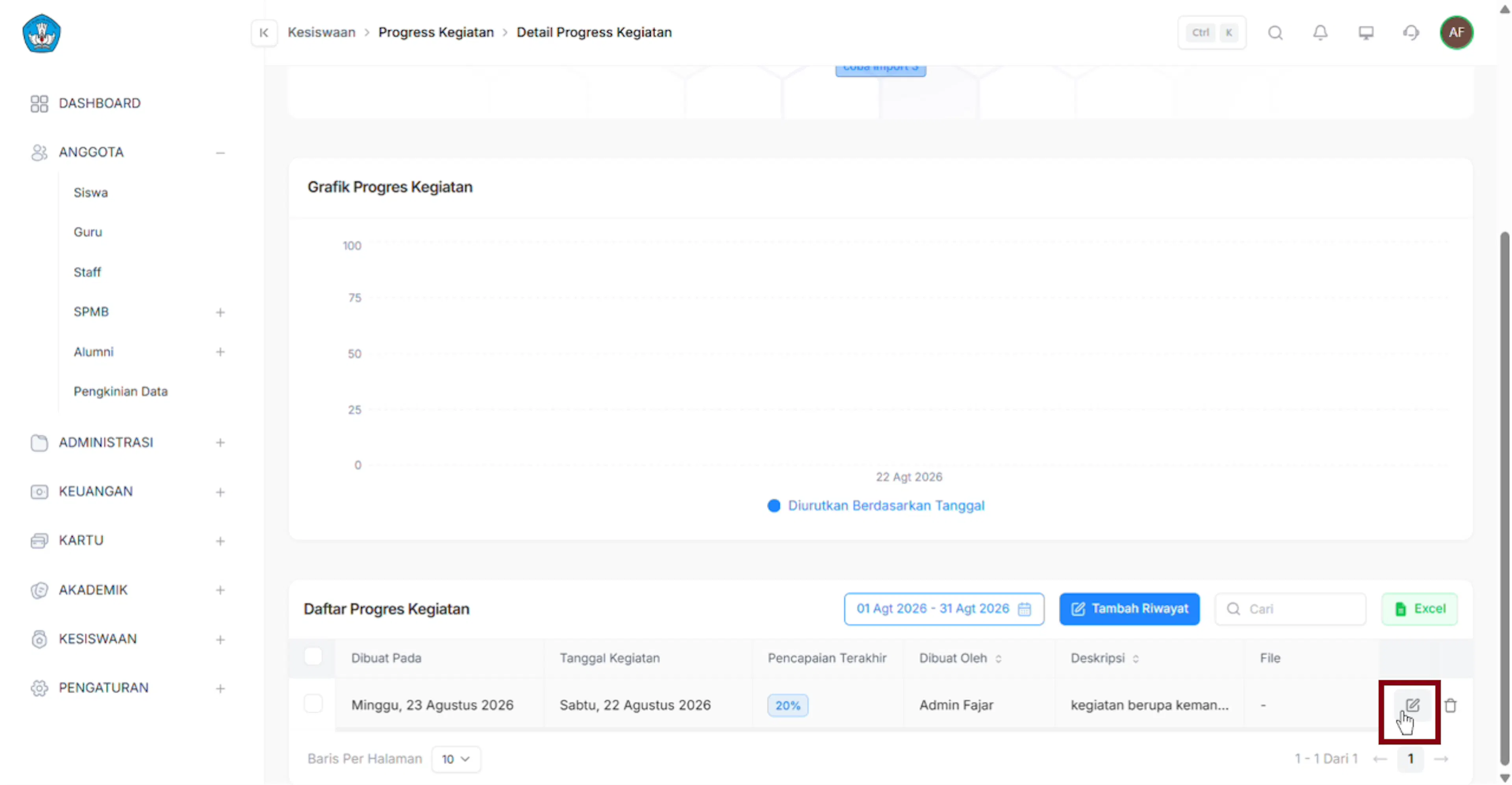
Task: Sort by the Dibuat Oleh column arrows
Action: [x=999, y=659]
